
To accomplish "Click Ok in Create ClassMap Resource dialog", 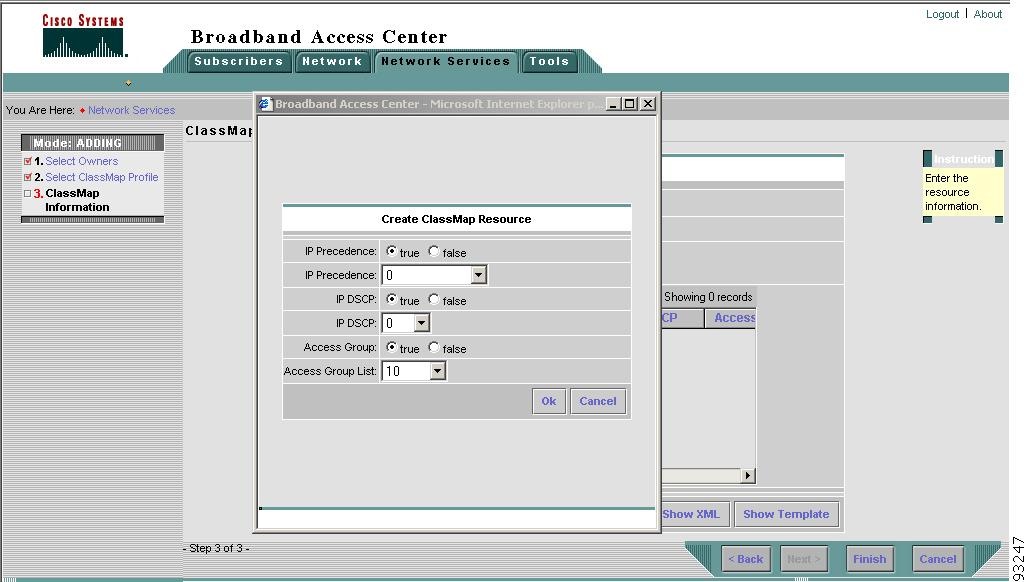I will pos(549,401).
